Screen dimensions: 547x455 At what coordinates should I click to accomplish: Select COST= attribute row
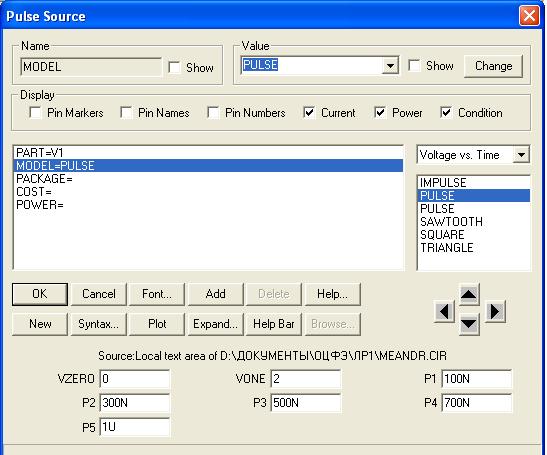208,192
